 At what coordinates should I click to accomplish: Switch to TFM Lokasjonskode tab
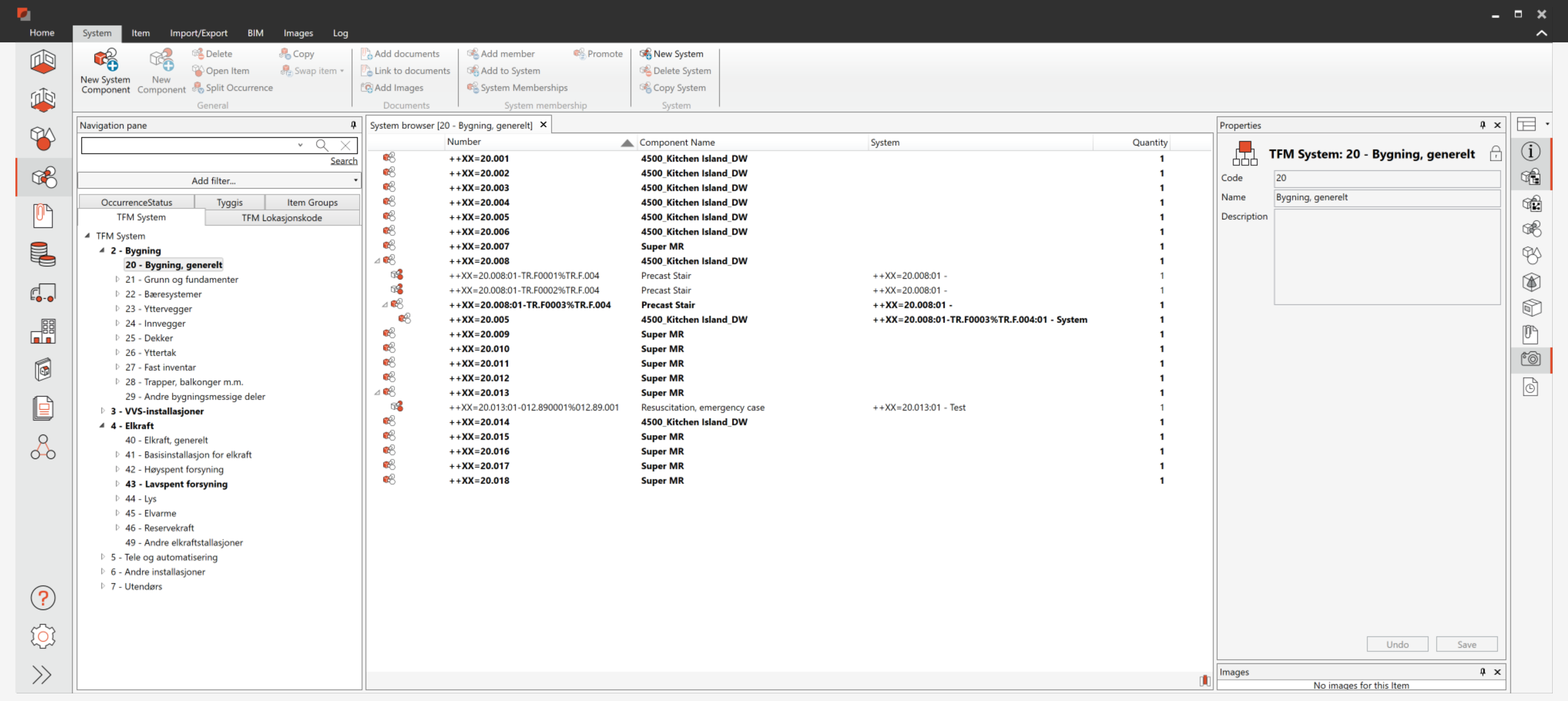click(281, 217)
